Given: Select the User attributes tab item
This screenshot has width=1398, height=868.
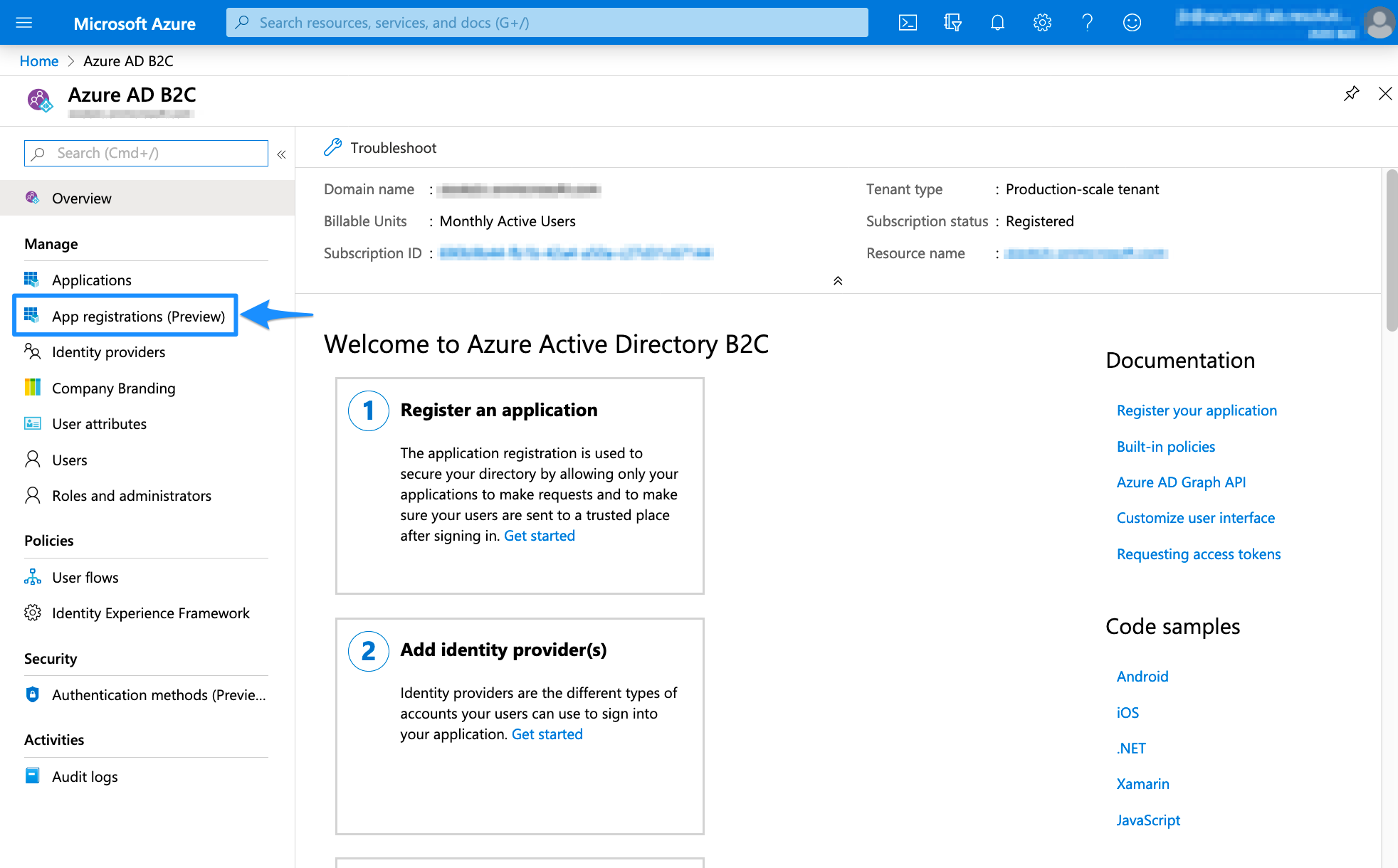Looking at the screenshot, I should point(99,423).
